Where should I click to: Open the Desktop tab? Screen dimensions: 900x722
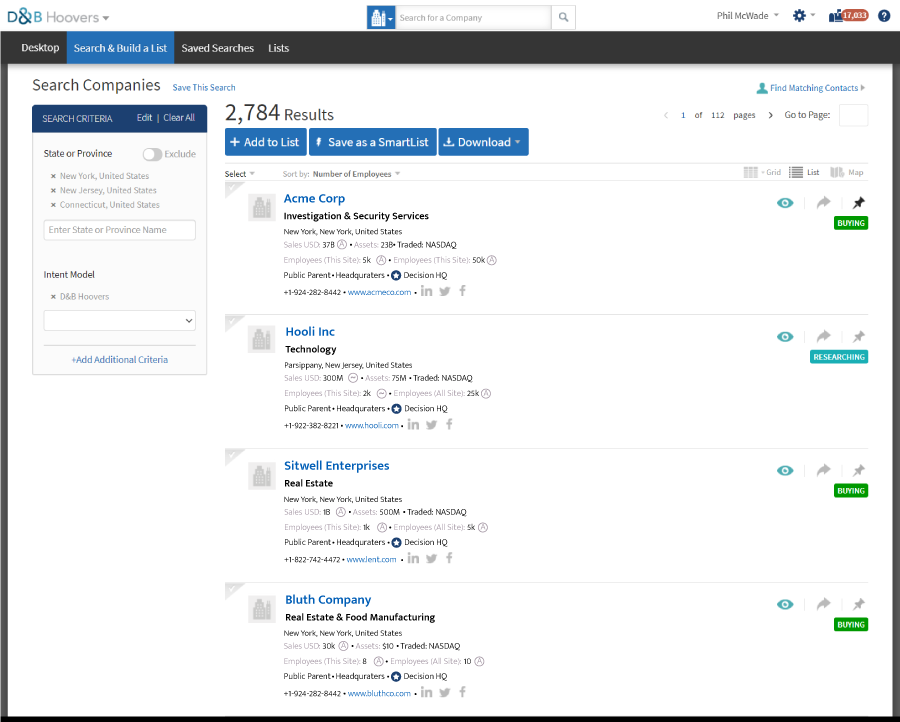(40, 48)
